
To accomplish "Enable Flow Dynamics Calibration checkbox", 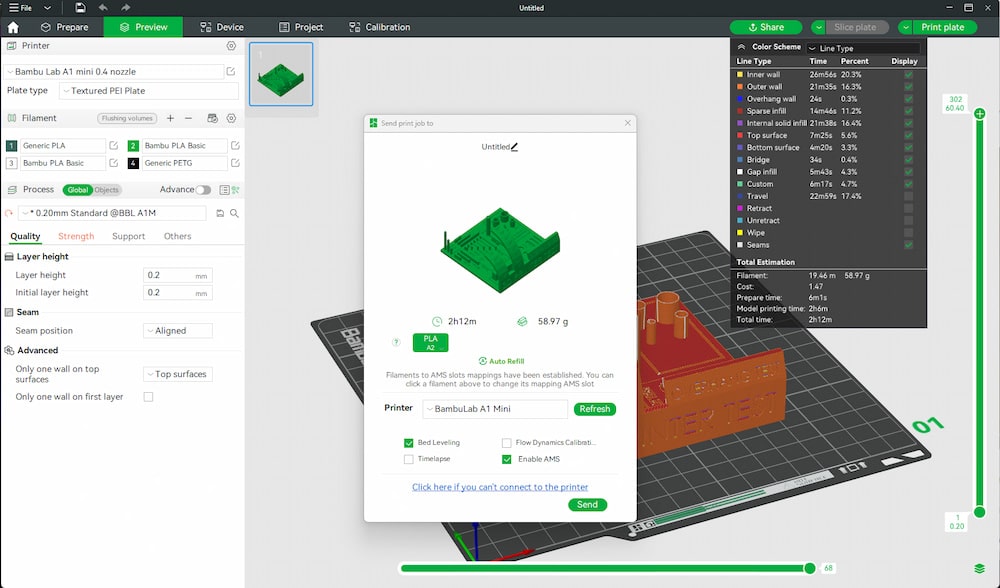I will [x=506, y=443].
